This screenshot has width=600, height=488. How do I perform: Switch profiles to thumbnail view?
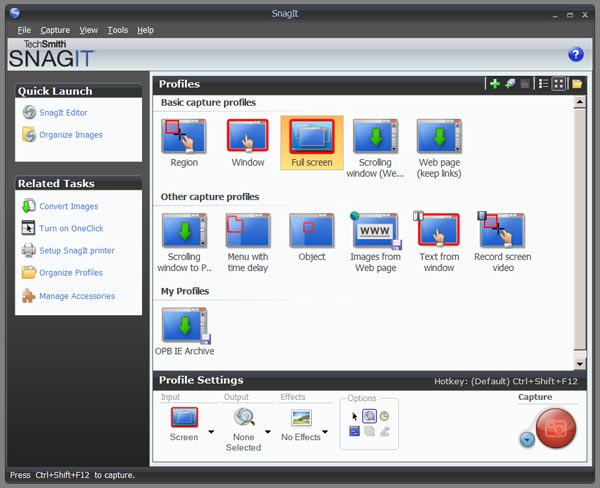(559, 84)
